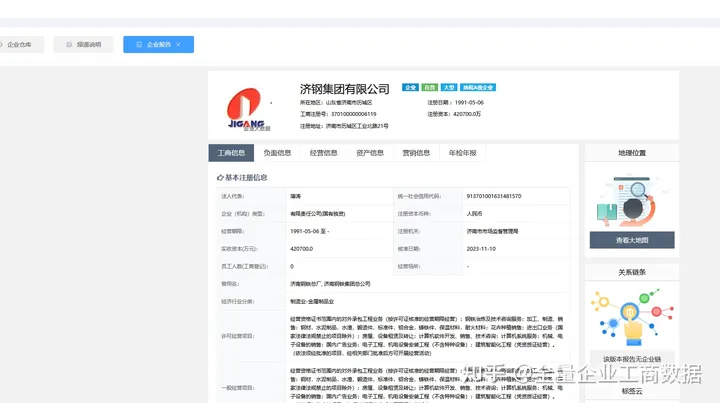Close the 企业报告 tab with its X
720x403 pixels.
click(178, 45)
